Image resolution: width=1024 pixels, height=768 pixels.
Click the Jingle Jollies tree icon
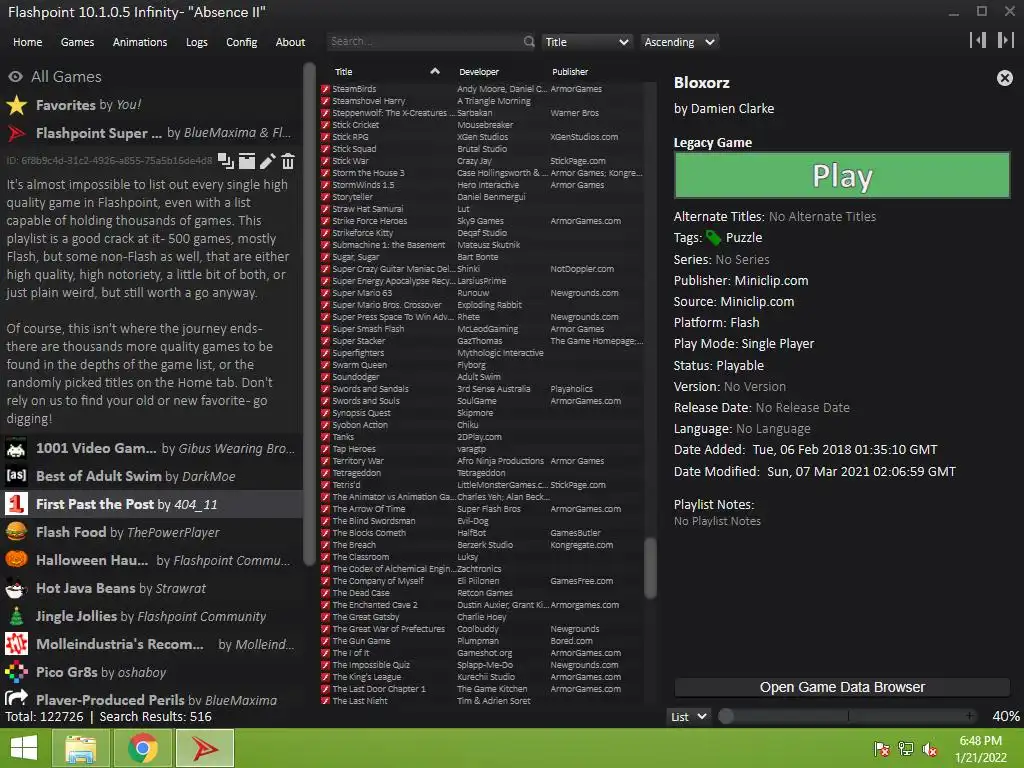(x=16, y=616)
